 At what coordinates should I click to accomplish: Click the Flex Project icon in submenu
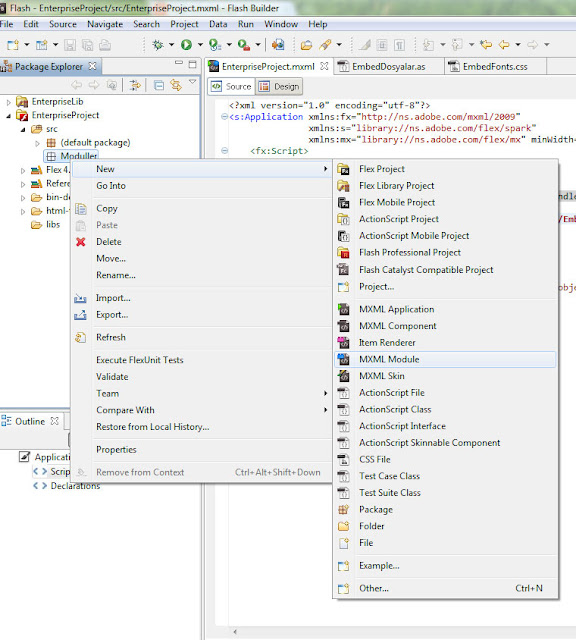344,169
